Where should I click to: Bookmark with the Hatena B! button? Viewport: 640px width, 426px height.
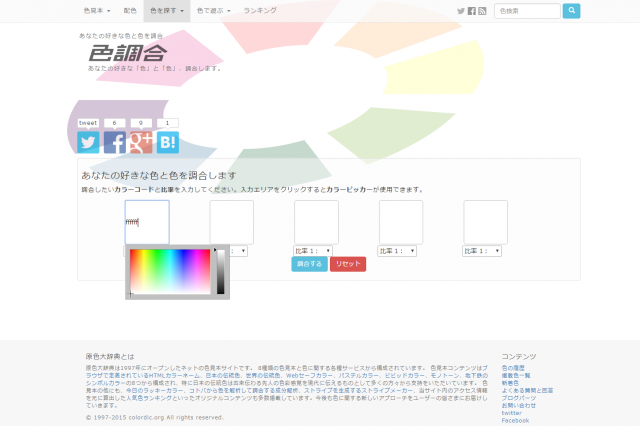[168, 142]
